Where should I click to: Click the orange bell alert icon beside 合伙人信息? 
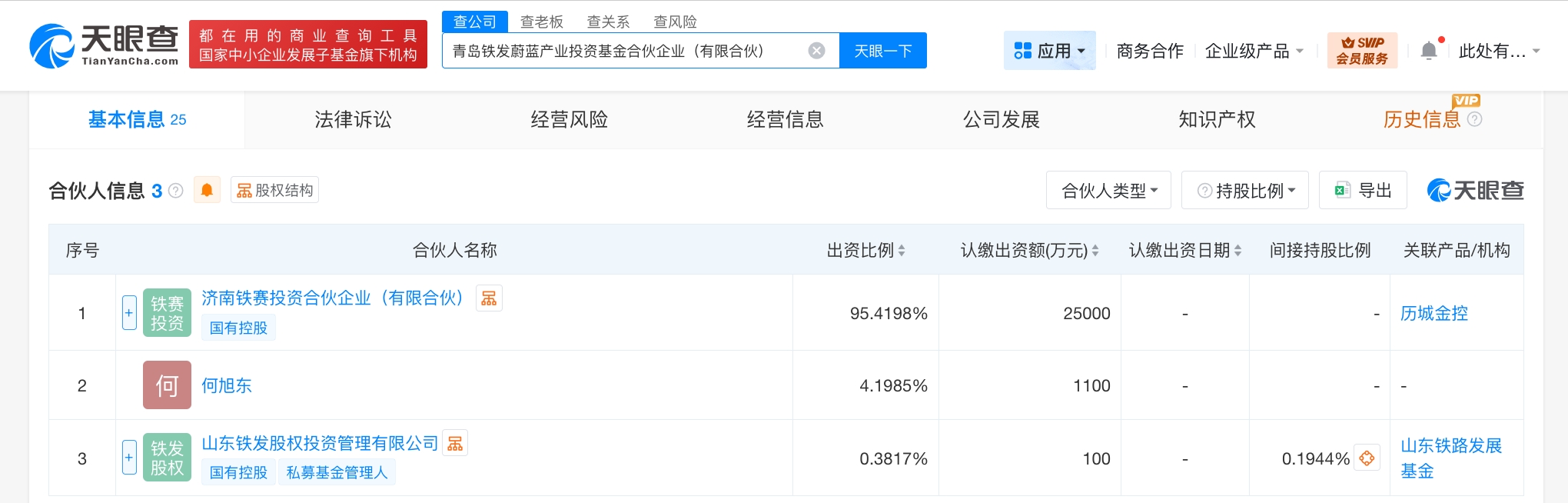coord(207,190)
